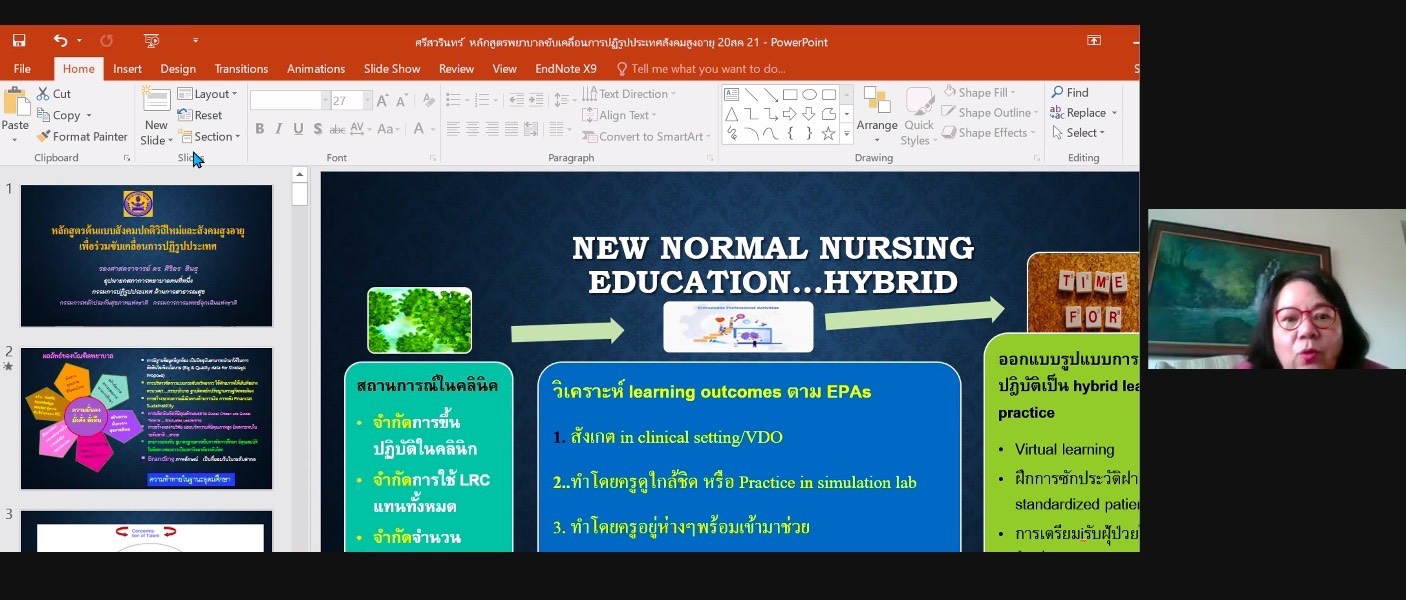Expand the shapes gallery More arrow

click(847, 133)
